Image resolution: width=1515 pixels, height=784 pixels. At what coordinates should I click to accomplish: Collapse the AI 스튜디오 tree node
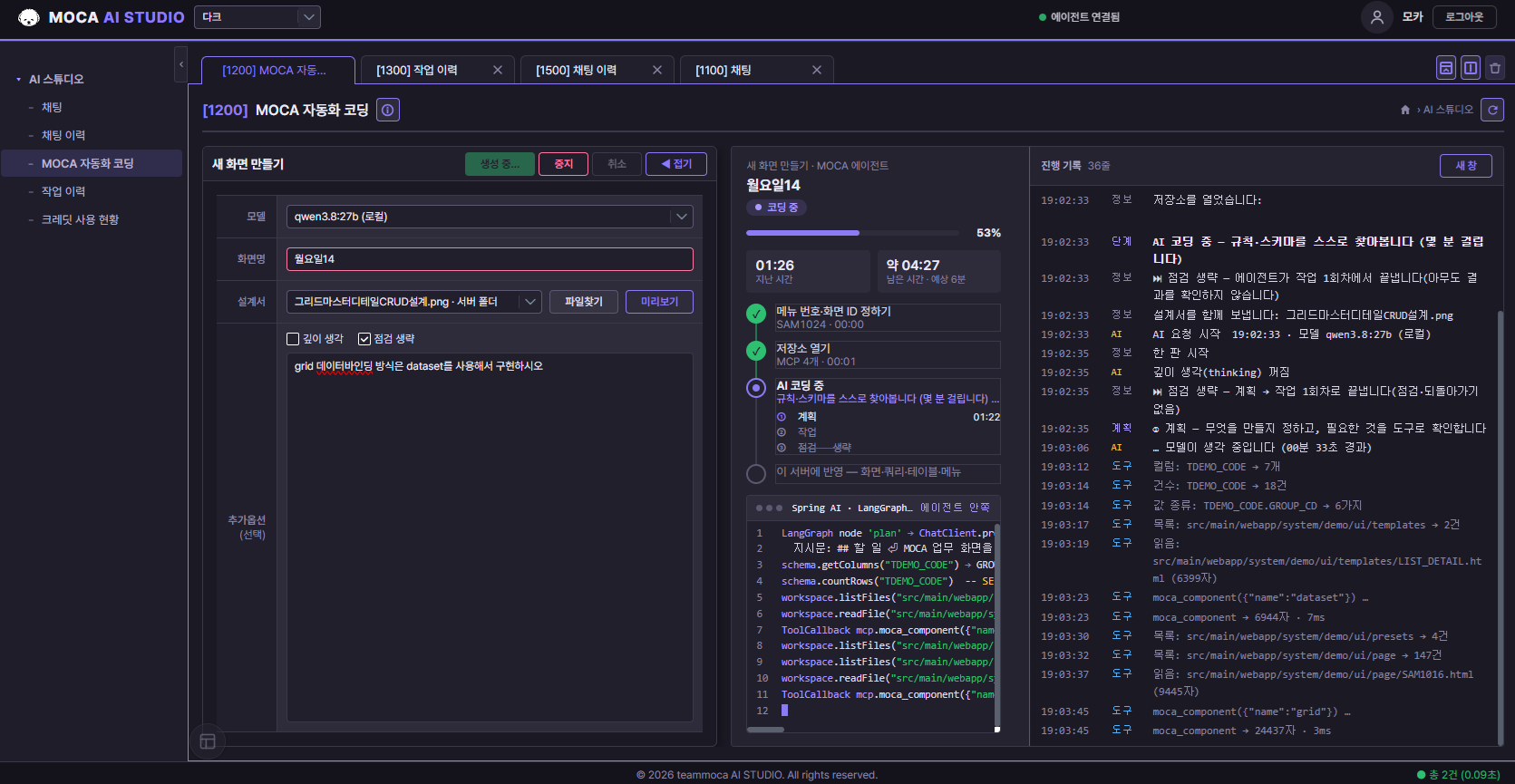18,80
